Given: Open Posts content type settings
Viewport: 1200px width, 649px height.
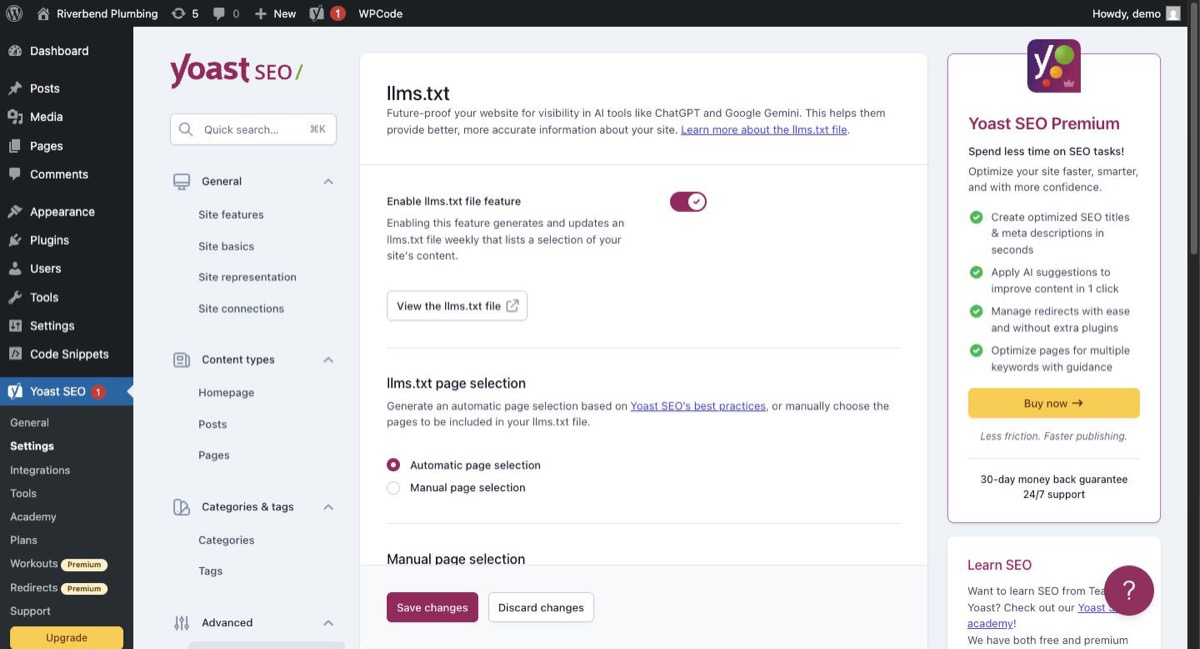Looking at the screenshot, I should click(212, 424).
